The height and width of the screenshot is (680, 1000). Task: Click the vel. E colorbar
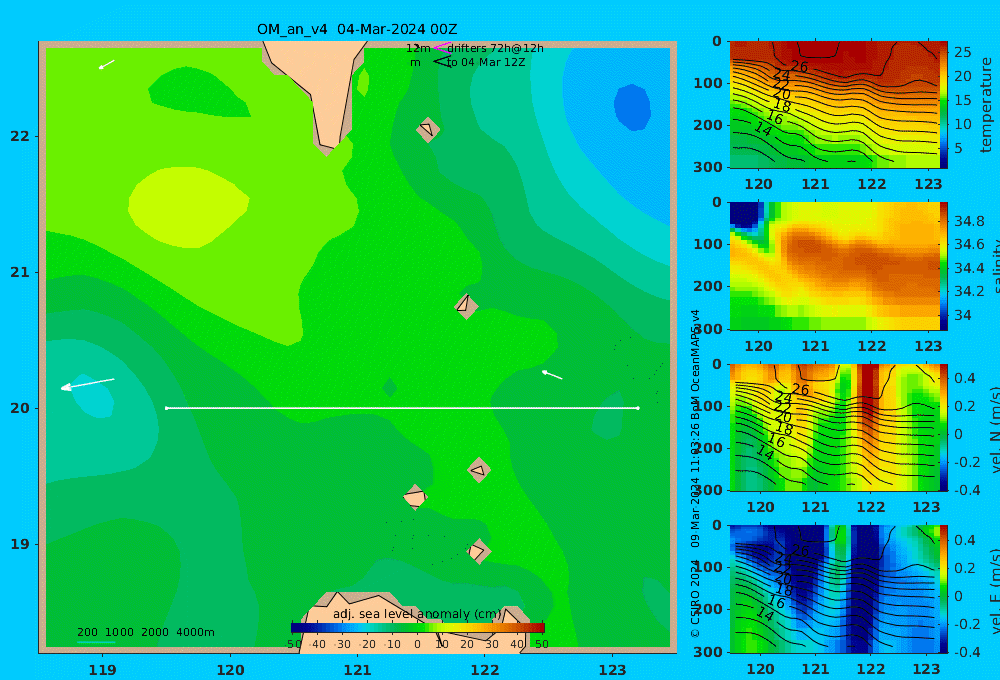point(944,589)
